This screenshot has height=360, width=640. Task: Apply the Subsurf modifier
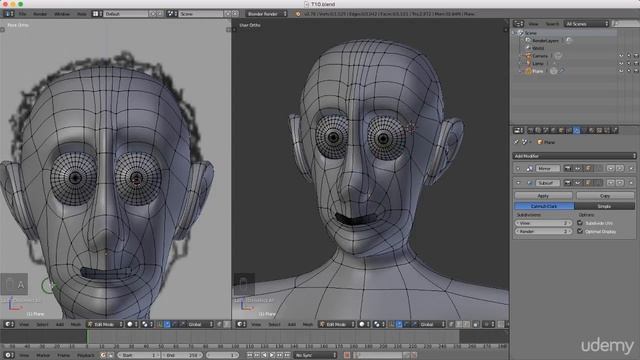point(543,196)
